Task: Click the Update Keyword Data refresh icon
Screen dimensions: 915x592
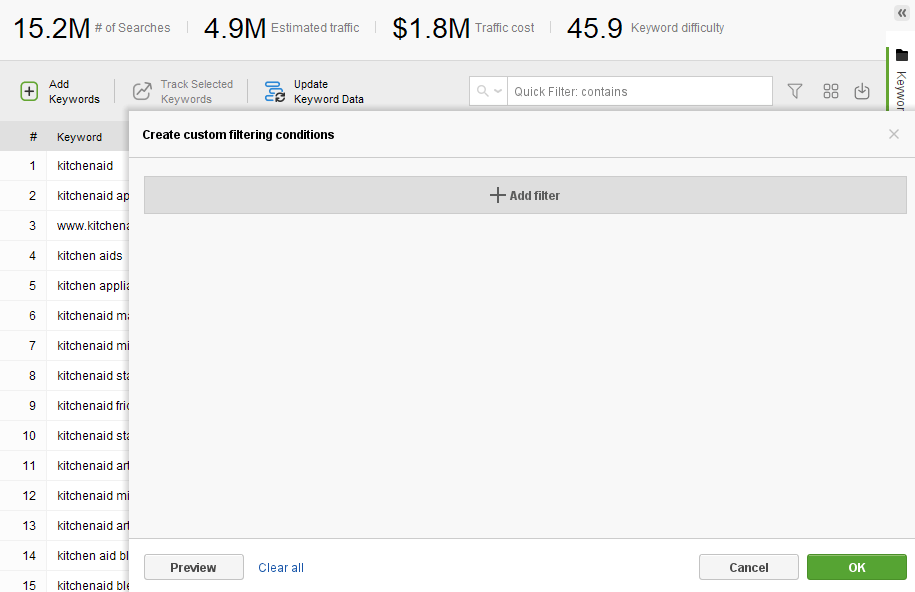Action: (274, 92)
